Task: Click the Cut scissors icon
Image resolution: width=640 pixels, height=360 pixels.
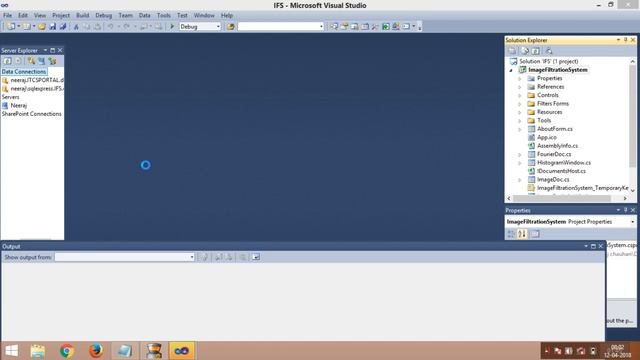Action: 76,27
